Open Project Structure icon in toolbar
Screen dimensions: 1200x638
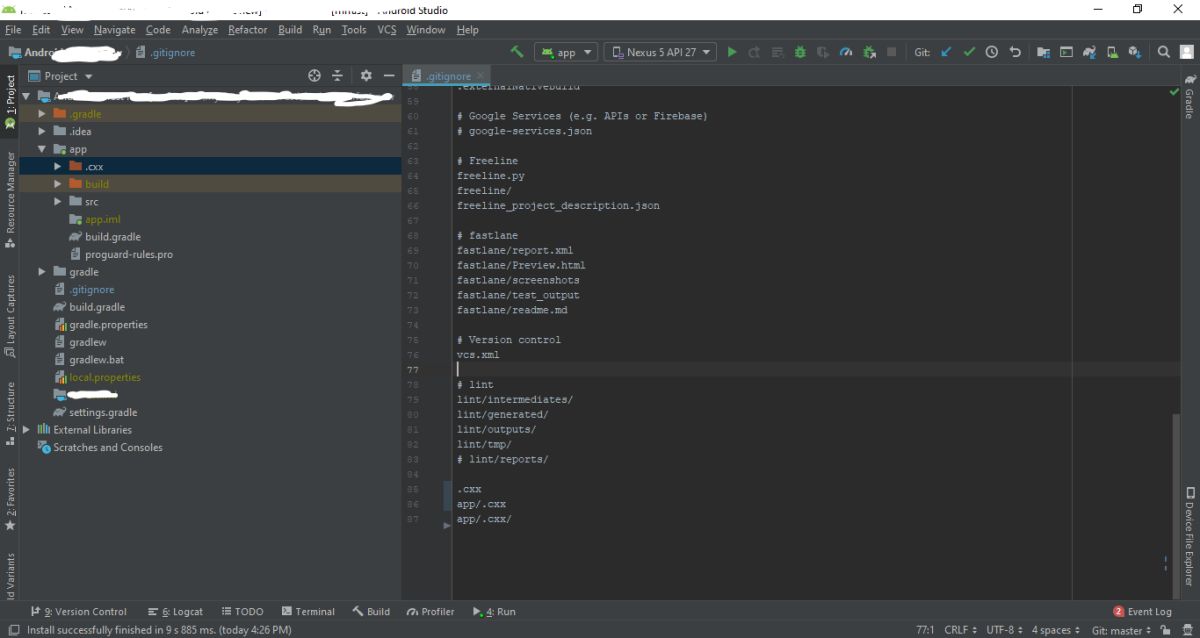click(1043, 52)
